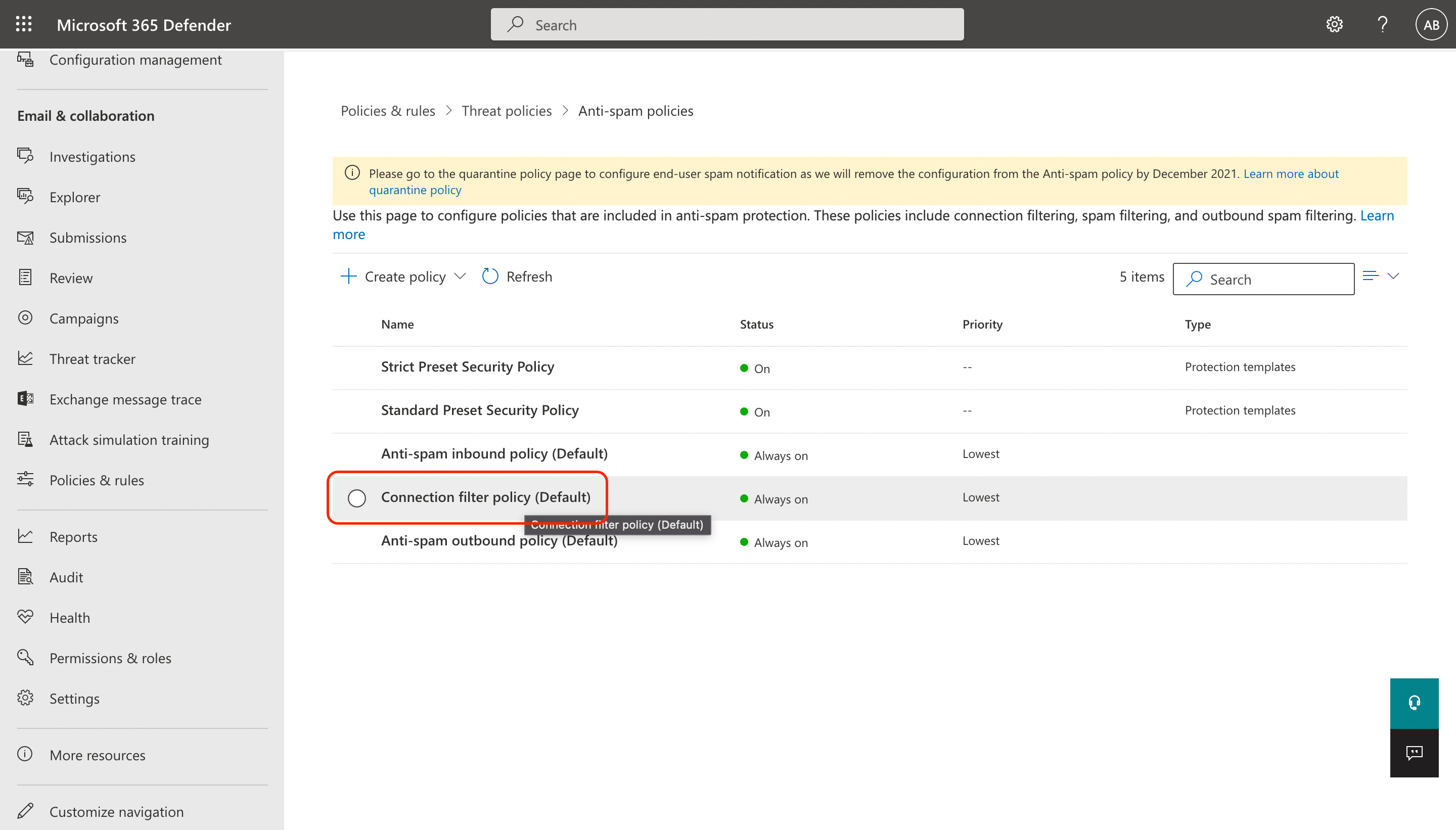Screen dimensions: 1456x830
Task: Go to Submissions in the sidebar
Action: 88,237
